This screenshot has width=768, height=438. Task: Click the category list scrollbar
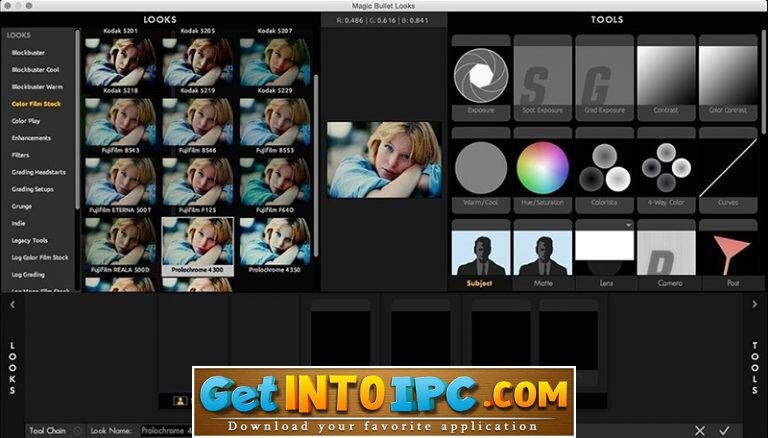(x=77, y=119)
